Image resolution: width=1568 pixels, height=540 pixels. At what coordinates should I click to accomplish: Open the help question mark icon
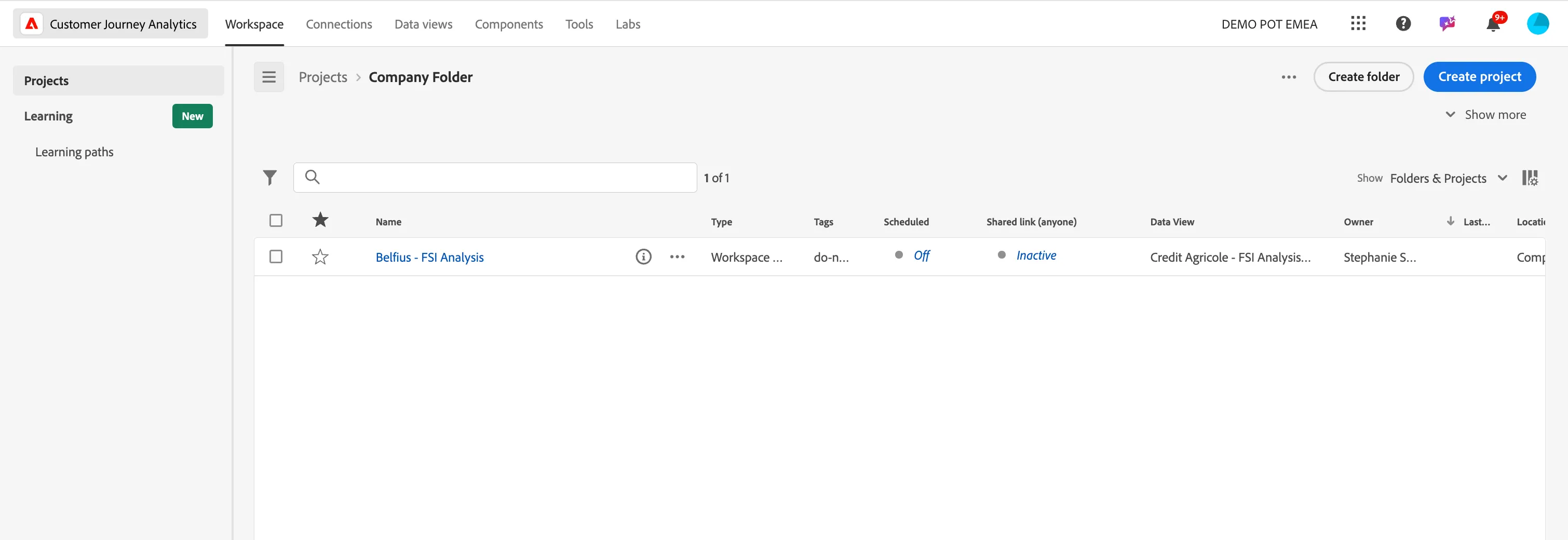pyautogui.click(x=1403, y=24)
